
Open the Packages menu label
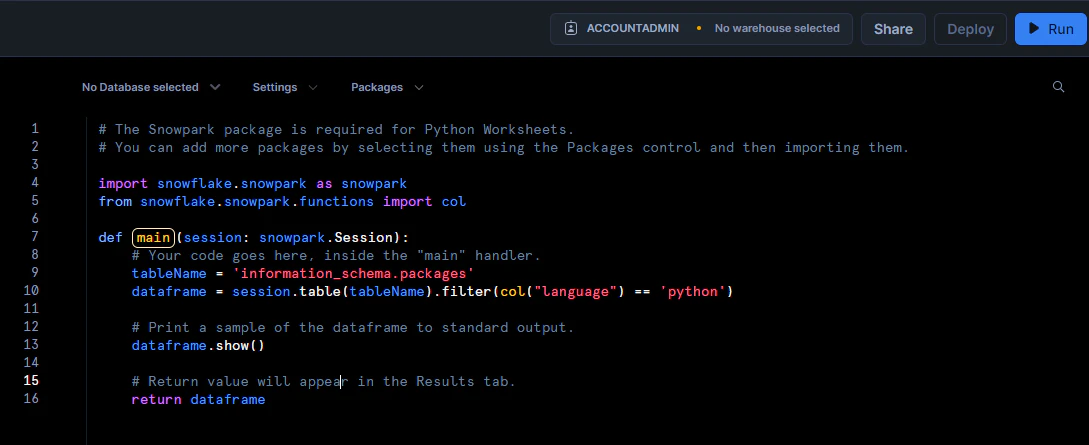pyautogui.click(x=377, y=87)
